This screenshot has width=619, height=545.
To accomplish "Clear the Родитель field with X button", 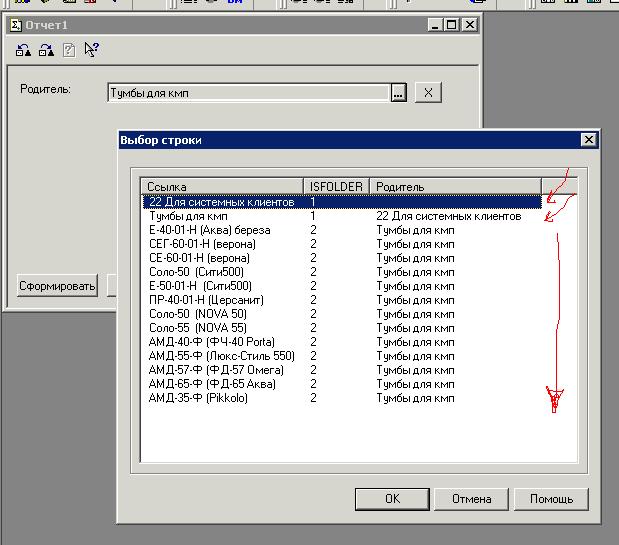I will (427, 93).
